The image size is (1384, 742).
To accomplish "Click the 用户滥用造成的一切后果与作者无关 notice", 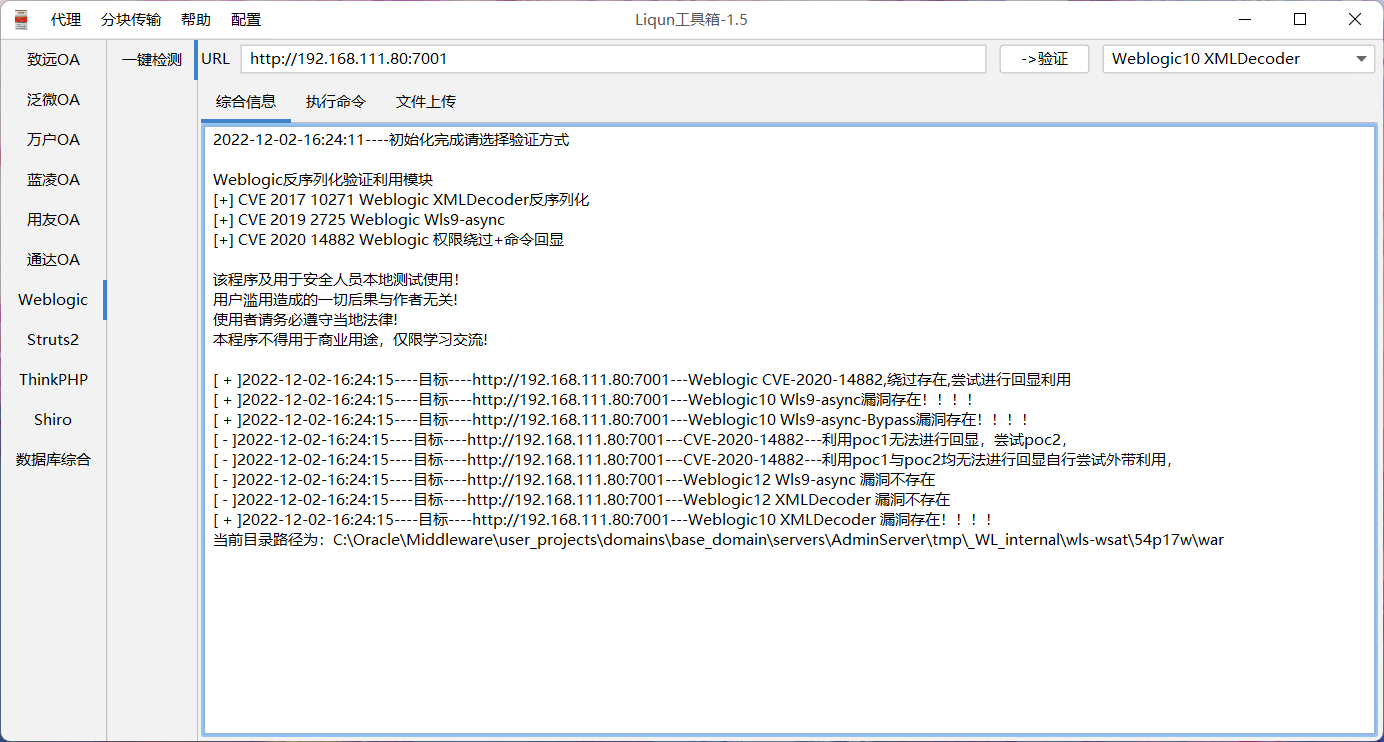I will [336, 300].
